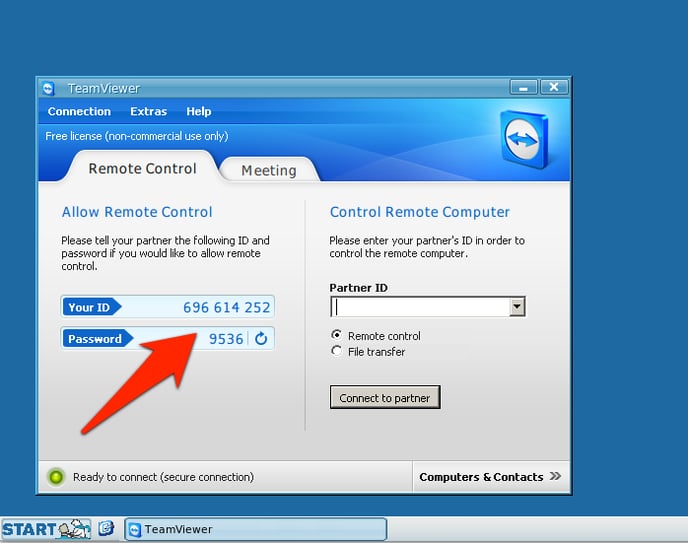Select the Remote control radio option
The width and height of the screenshot is (688, 543).
coord(337,336)
